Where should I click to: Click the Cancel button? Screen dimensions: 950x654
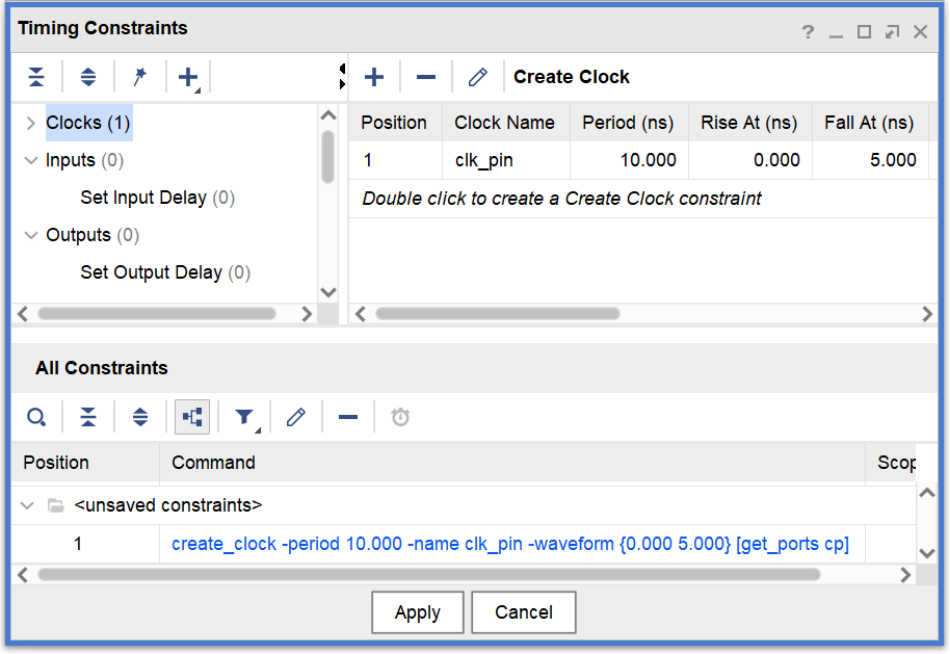point(523,612)
